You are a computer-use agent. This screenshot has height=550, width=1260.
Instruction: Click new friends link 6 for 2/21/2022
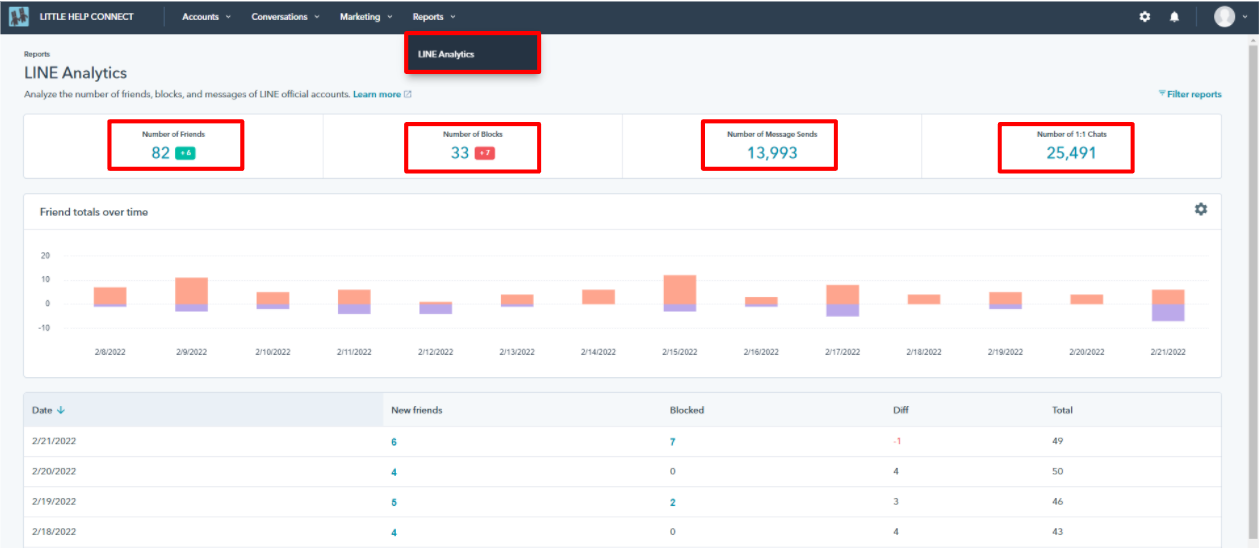(x=394, y=442)
